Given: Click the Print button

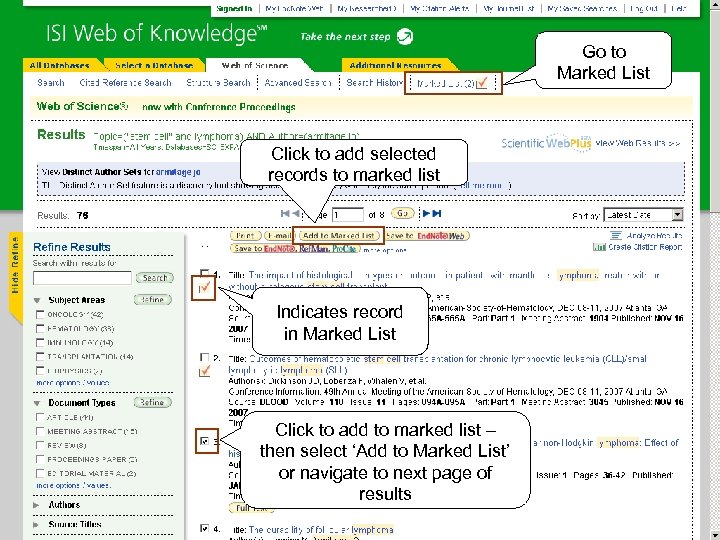Looking at the screenshot, I should [x=245, y=236].
